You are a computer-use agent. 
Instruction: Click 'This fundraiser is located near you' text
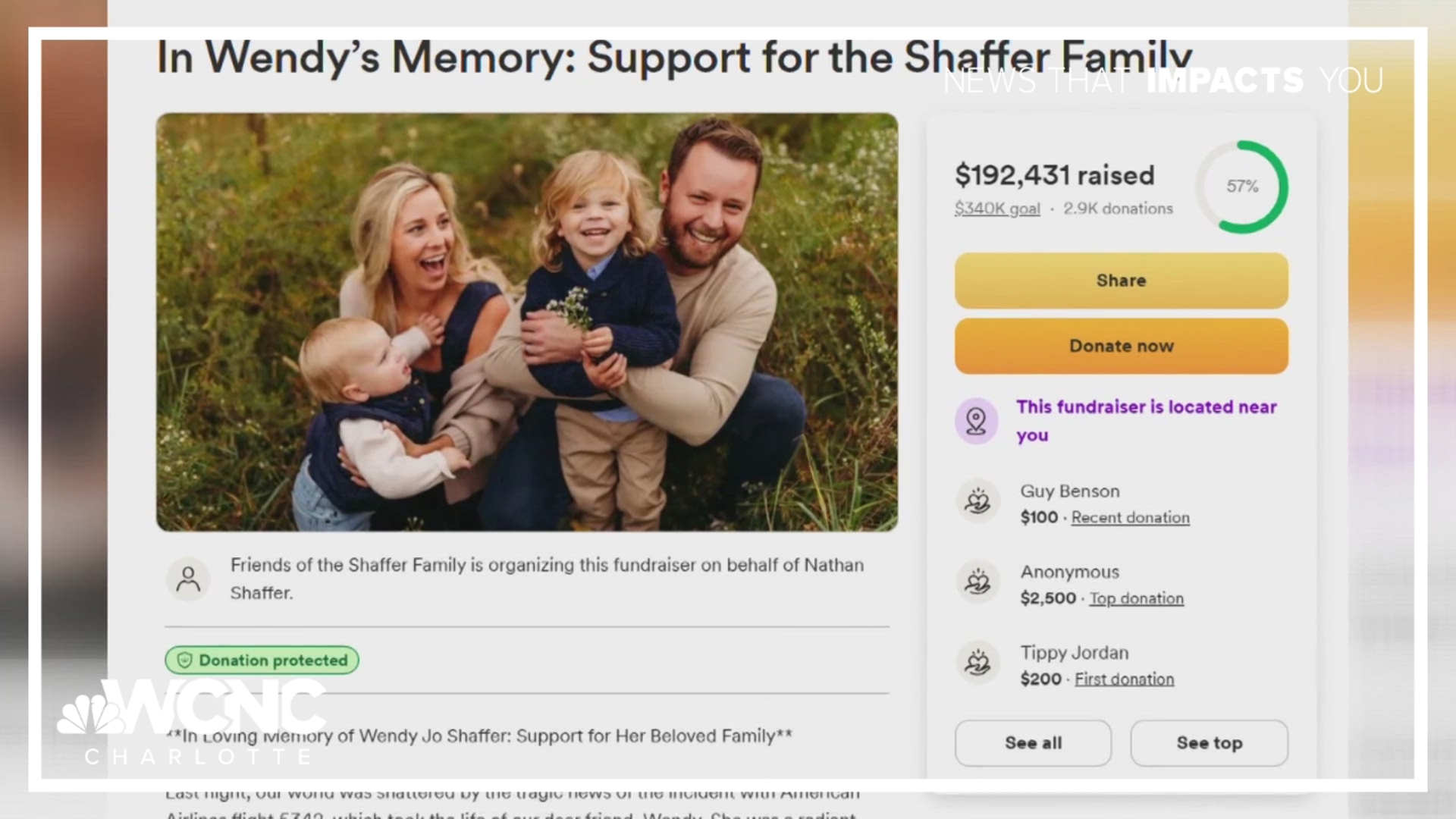point(1147,421)
